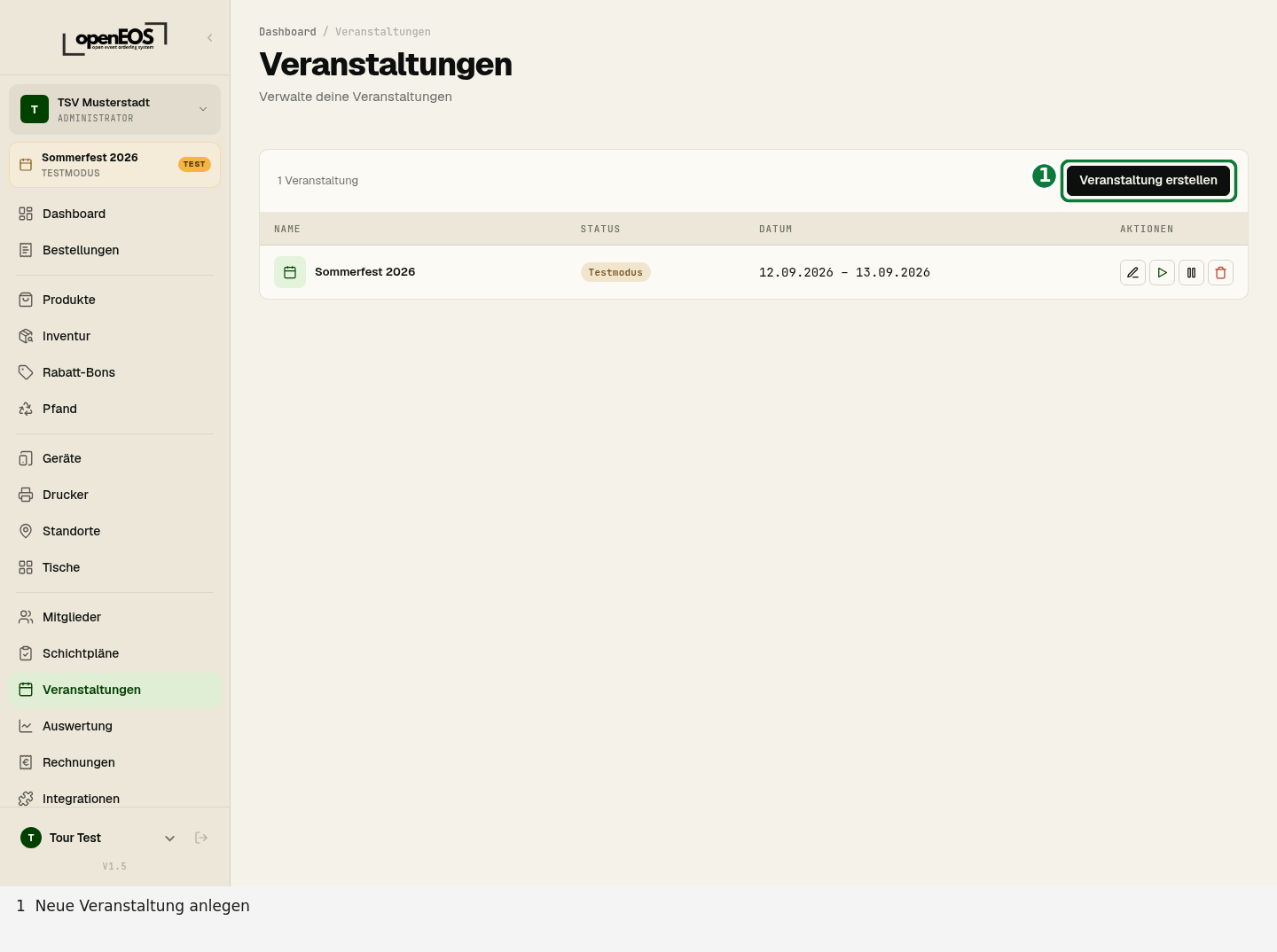Open Auswertung in the sidebar
The image size is (1277, 952).
pos(114,726)
